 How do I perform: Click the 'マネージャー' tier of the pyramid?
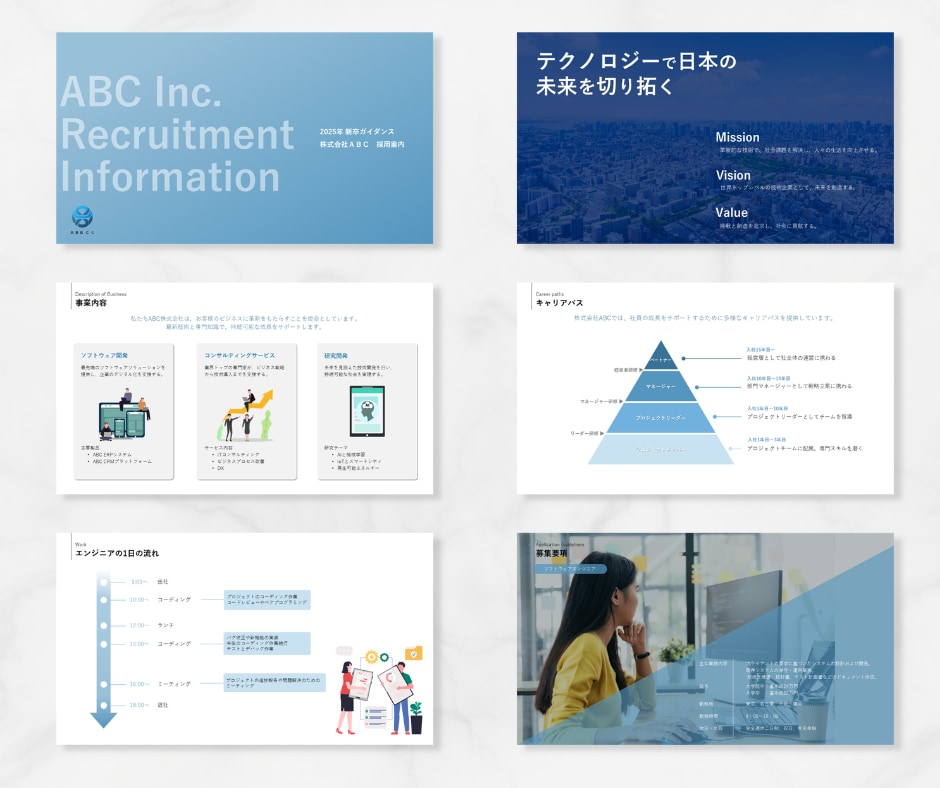coord(661,387)
